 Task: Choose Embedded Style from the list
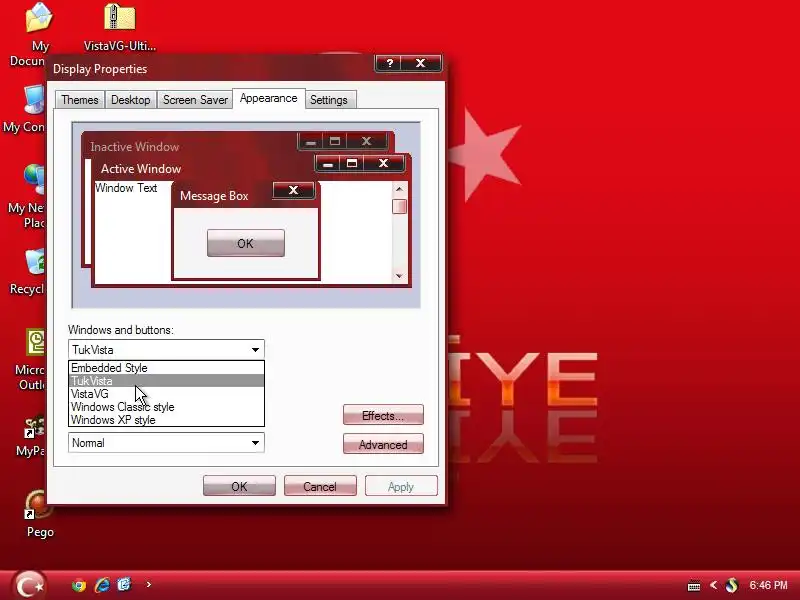point(166,368)
